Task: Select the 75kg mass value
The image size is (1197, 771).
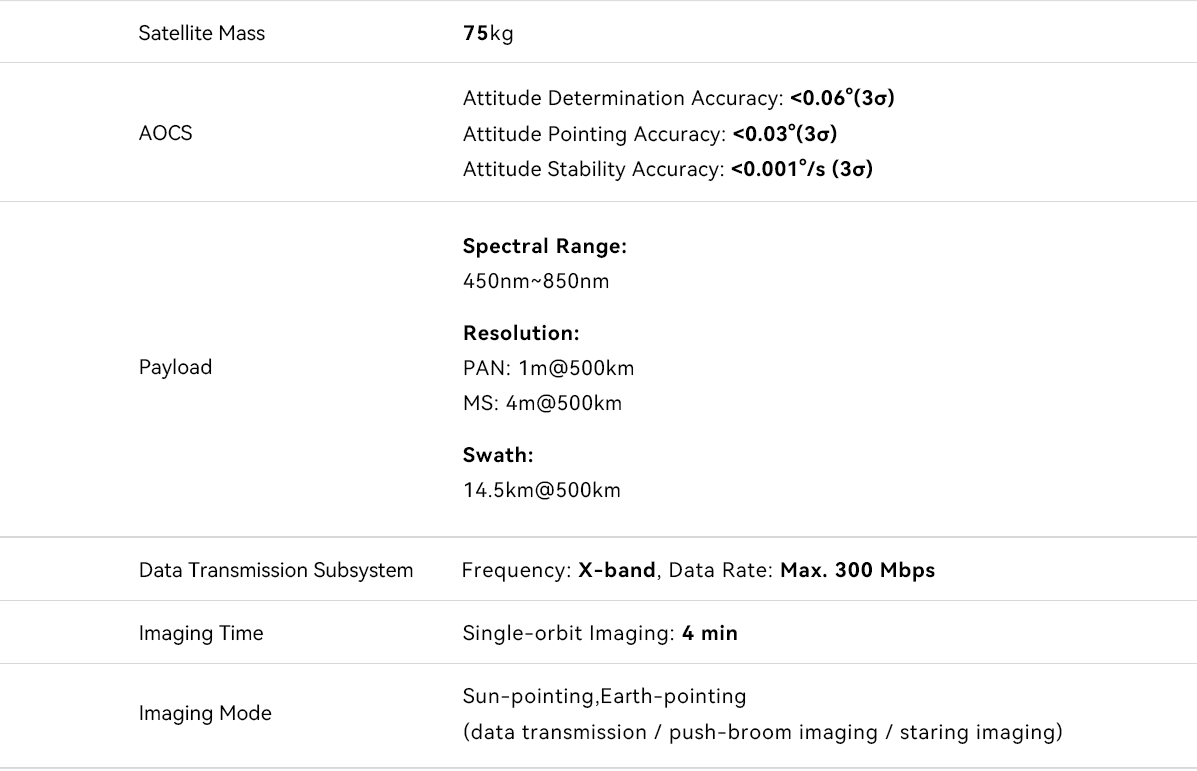Action: pos(488,33)
